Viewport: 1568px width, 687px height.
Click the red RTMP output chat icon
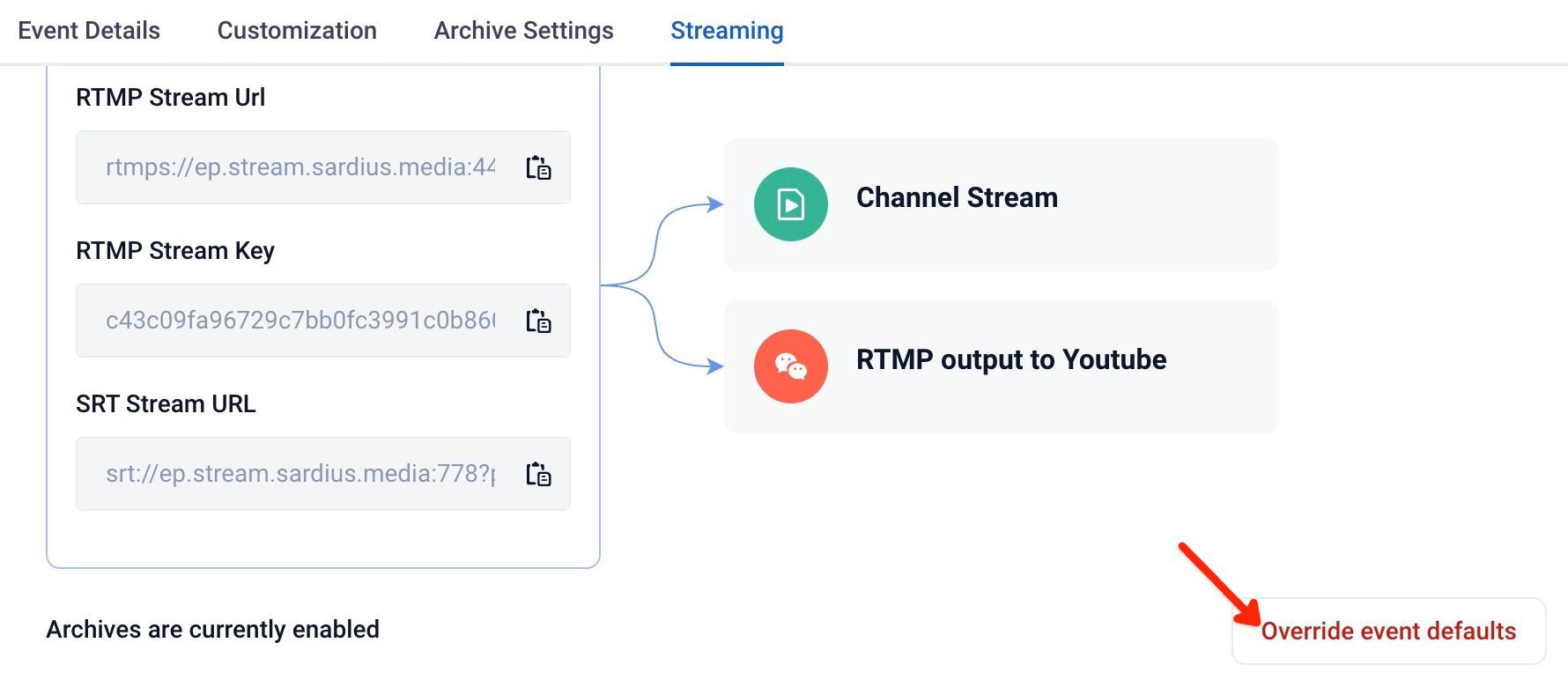791,366
